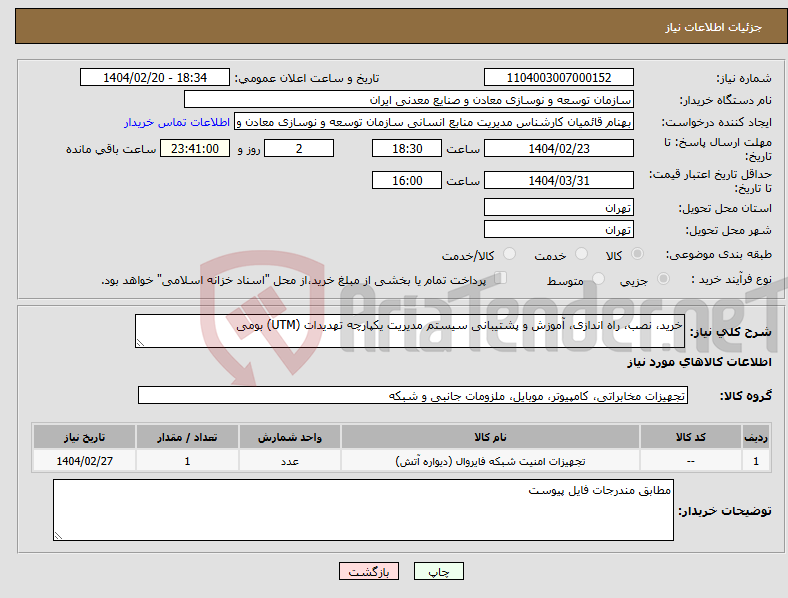
Task: Click the جزئیات اطلاعات نیاز header title
Action: (x=714, y=27)
